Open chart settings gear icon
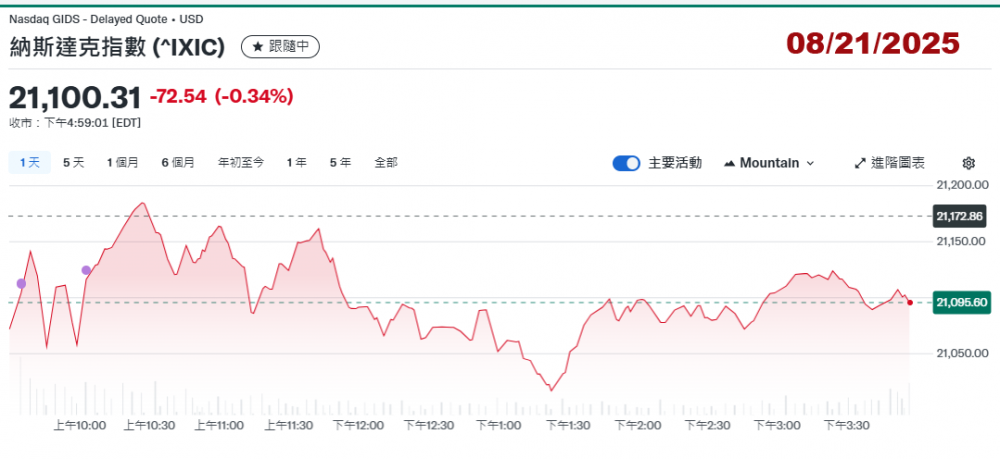This screenshot has width=1000, height=459. (x=968, y=163)
